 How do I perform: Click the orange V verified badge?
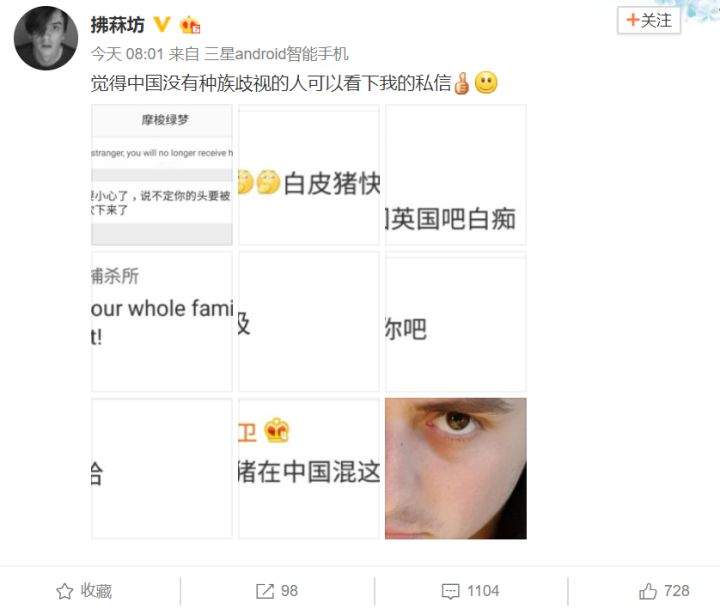(162, 24)
